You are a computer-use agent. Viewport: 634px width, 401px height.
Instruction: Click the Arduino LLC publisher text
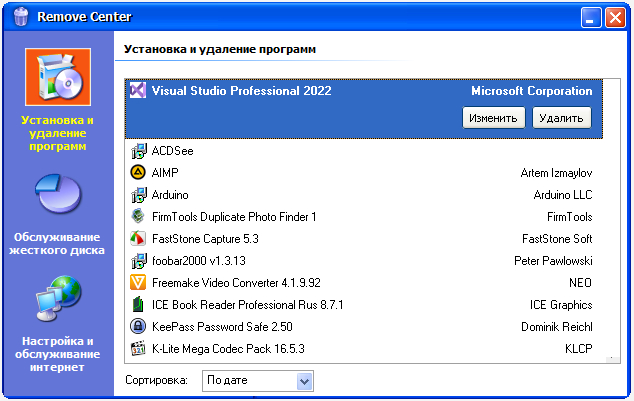pyautogui.click(x=563, y=195)
